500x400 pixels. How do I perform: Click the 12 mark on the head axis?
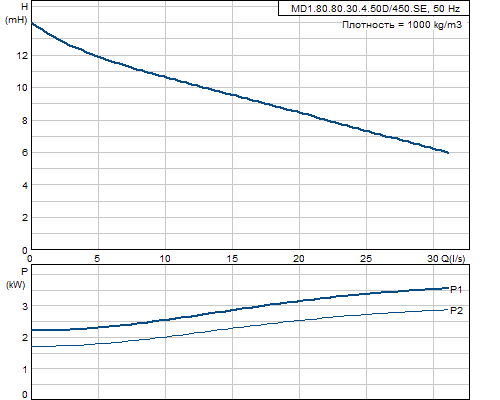coord(22,56)
